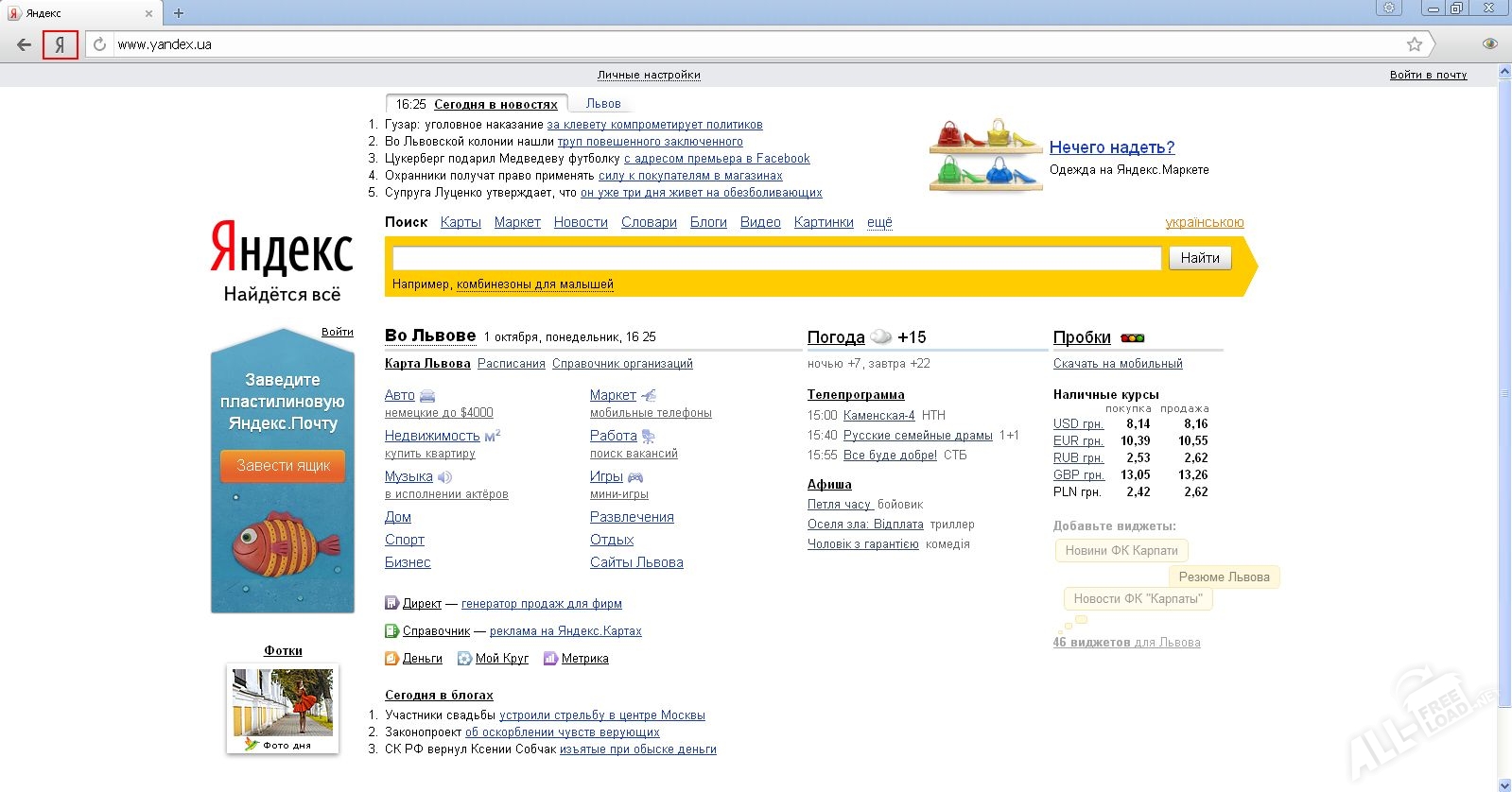Select the Карты search tab
The height and width of the screenshot is (792, 1512).
461,222
